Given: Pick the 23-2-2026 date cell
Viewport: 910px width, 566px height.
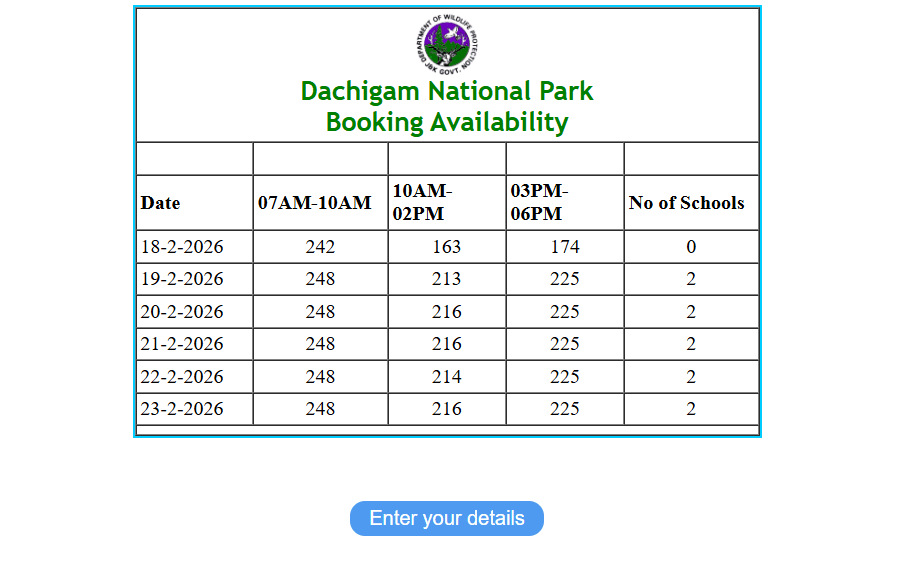Looking at the screenshot, I should pos(182,409).
